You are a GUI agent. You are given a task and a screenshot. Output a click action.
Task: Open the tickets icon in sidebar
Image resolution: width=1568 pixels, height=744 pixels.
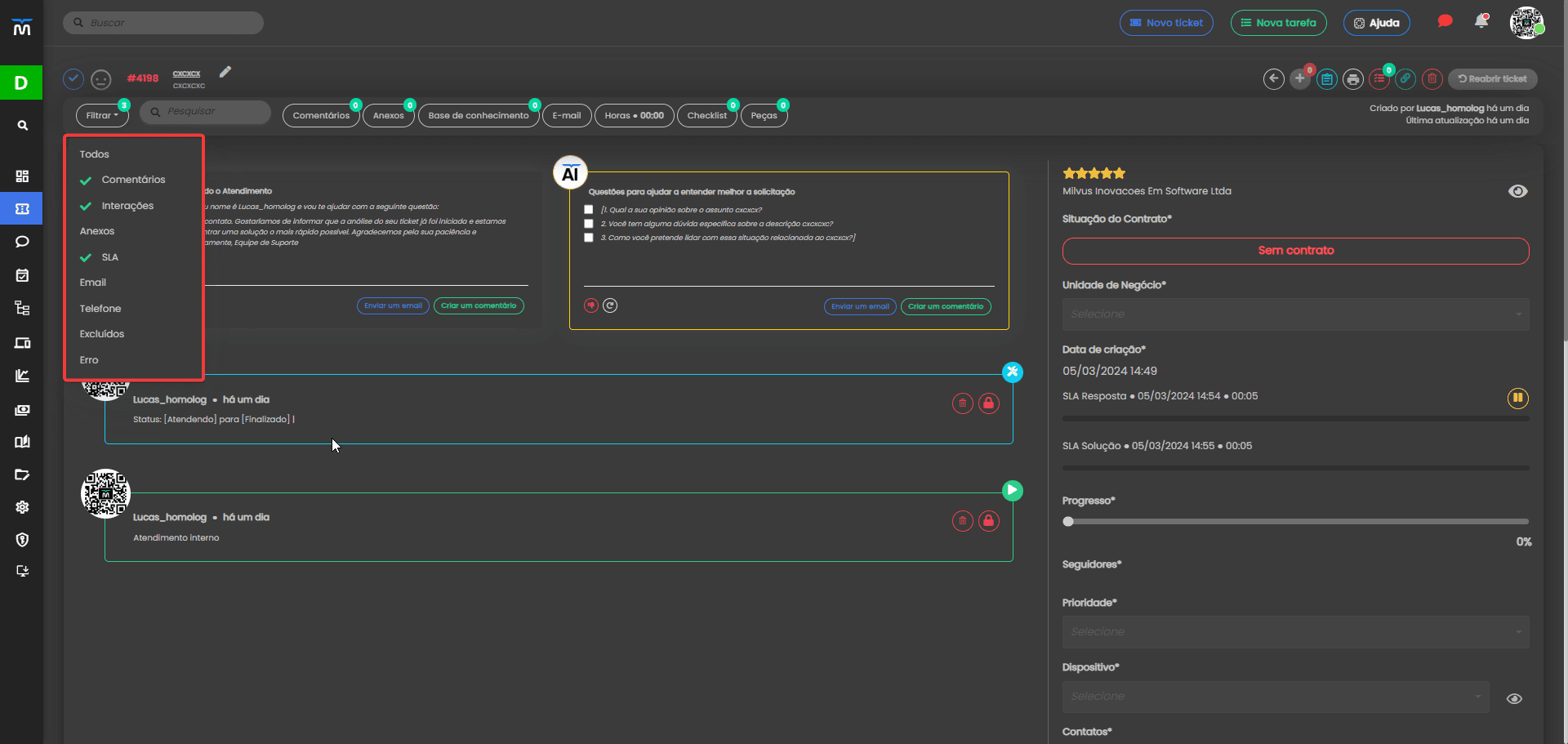[x=22, y=209]
